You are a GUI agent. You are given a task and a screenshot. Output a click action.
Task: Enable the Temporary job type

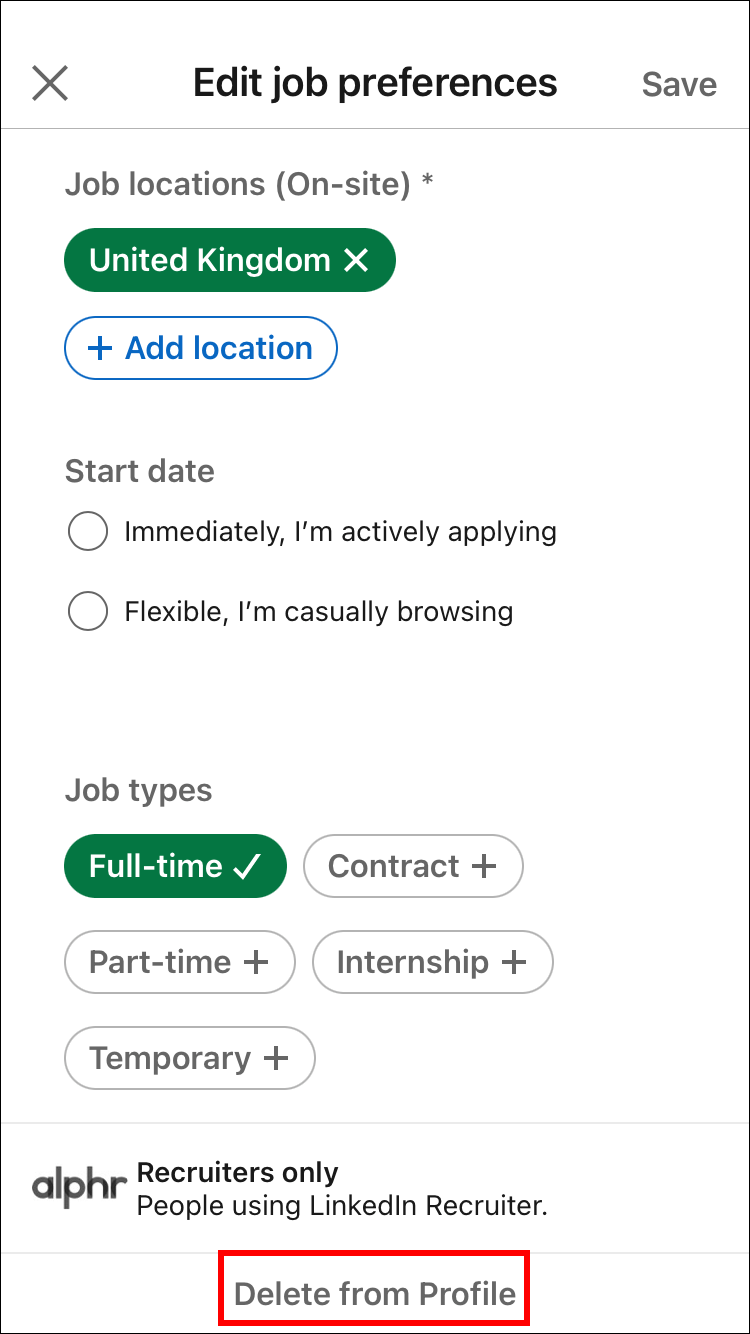(189, 1058)
